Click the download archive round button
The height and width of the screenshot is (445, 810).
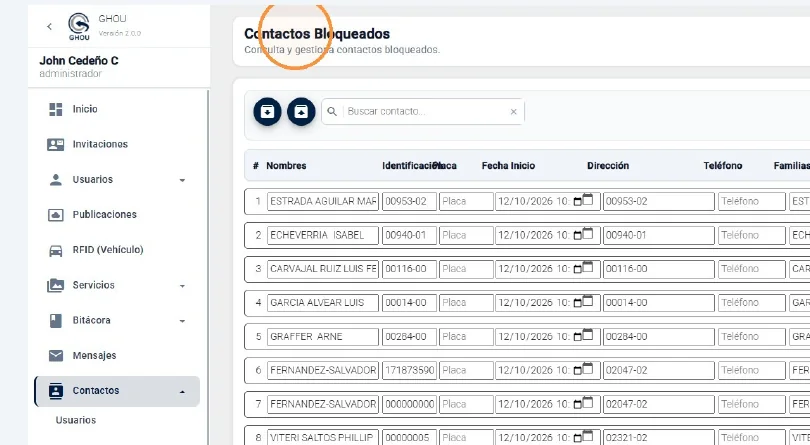click(267, 112)
